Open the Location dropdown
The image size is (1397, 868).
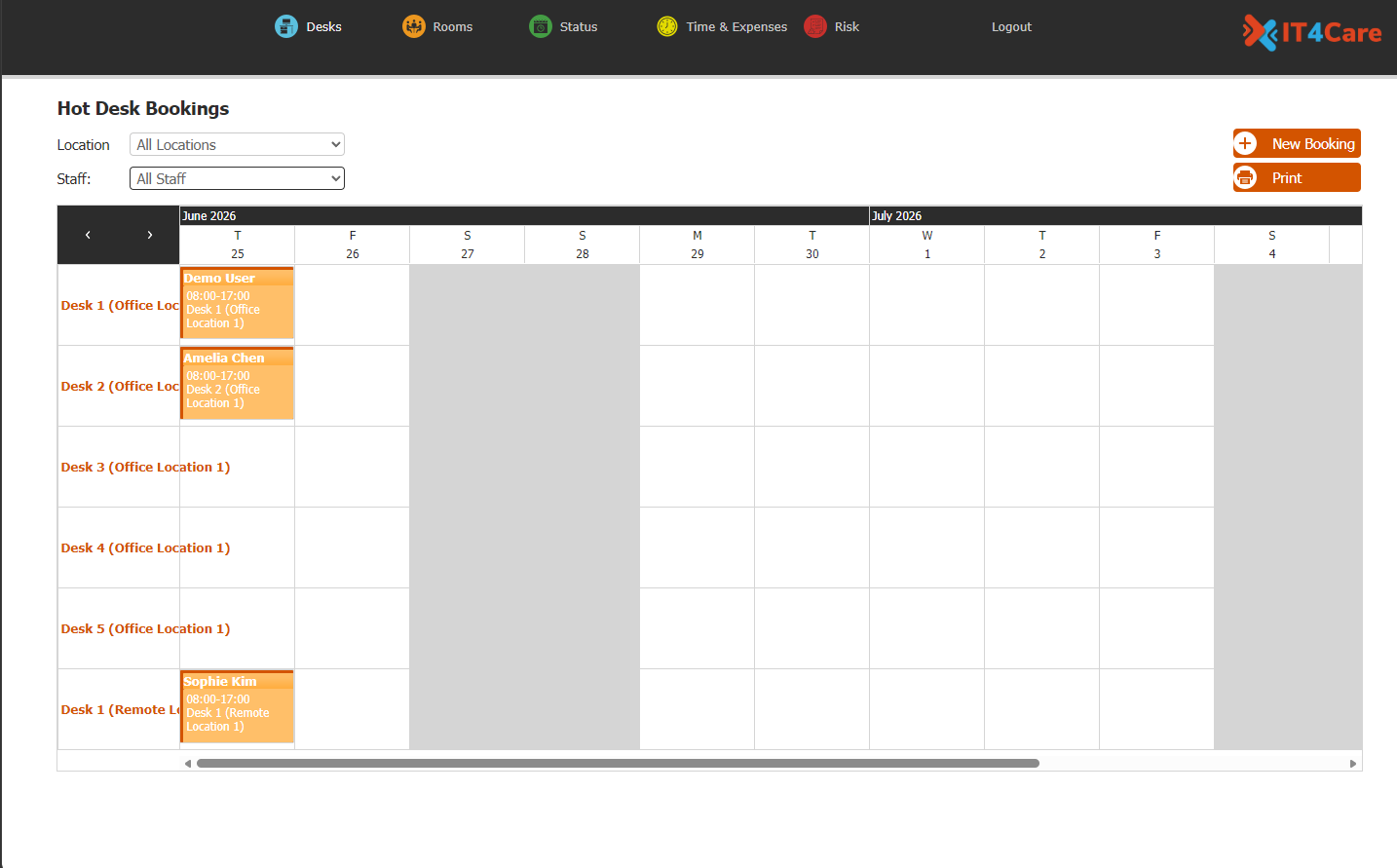[x=237, y=144]
